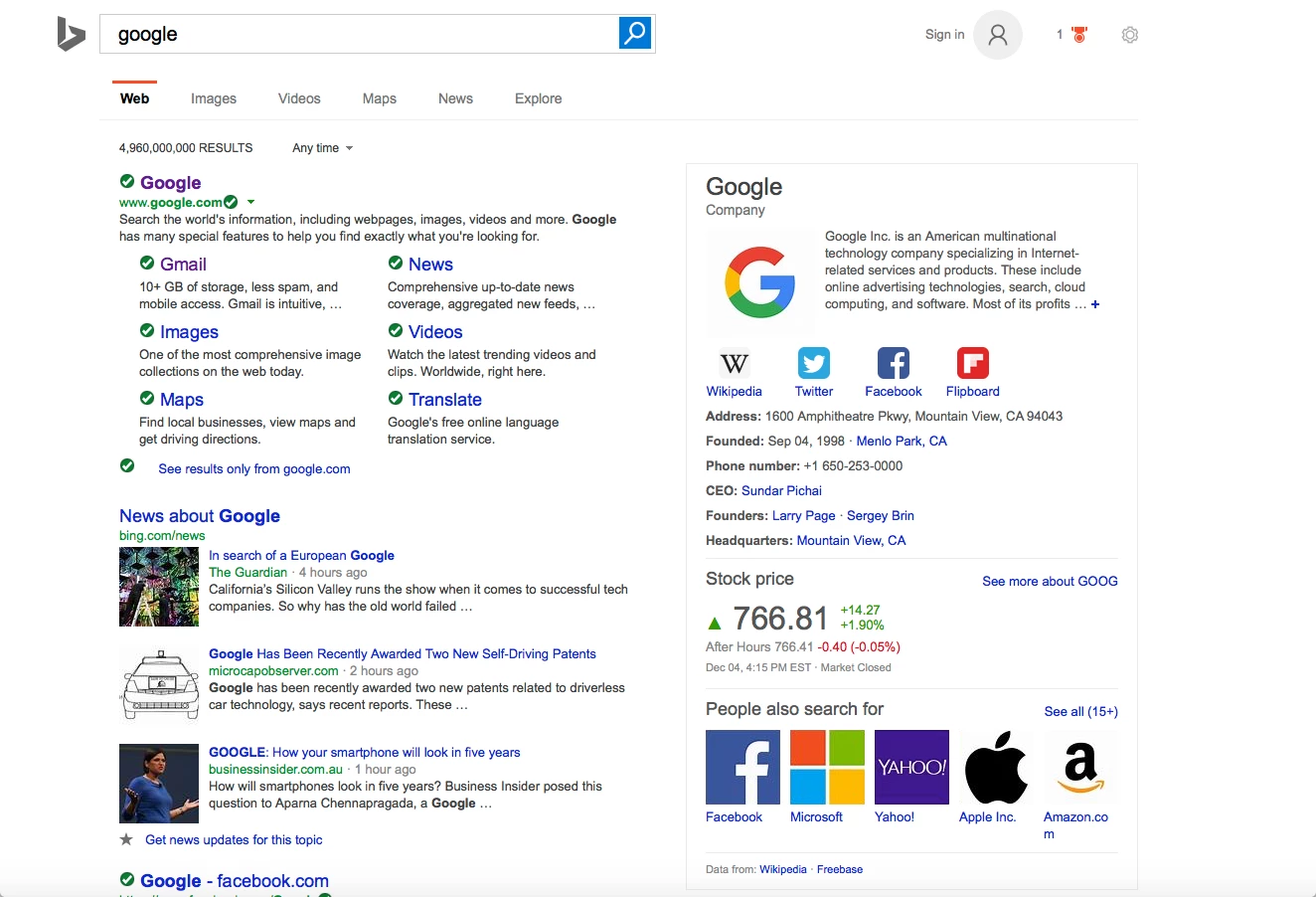Open In search of a European Google article

[301, 556]
